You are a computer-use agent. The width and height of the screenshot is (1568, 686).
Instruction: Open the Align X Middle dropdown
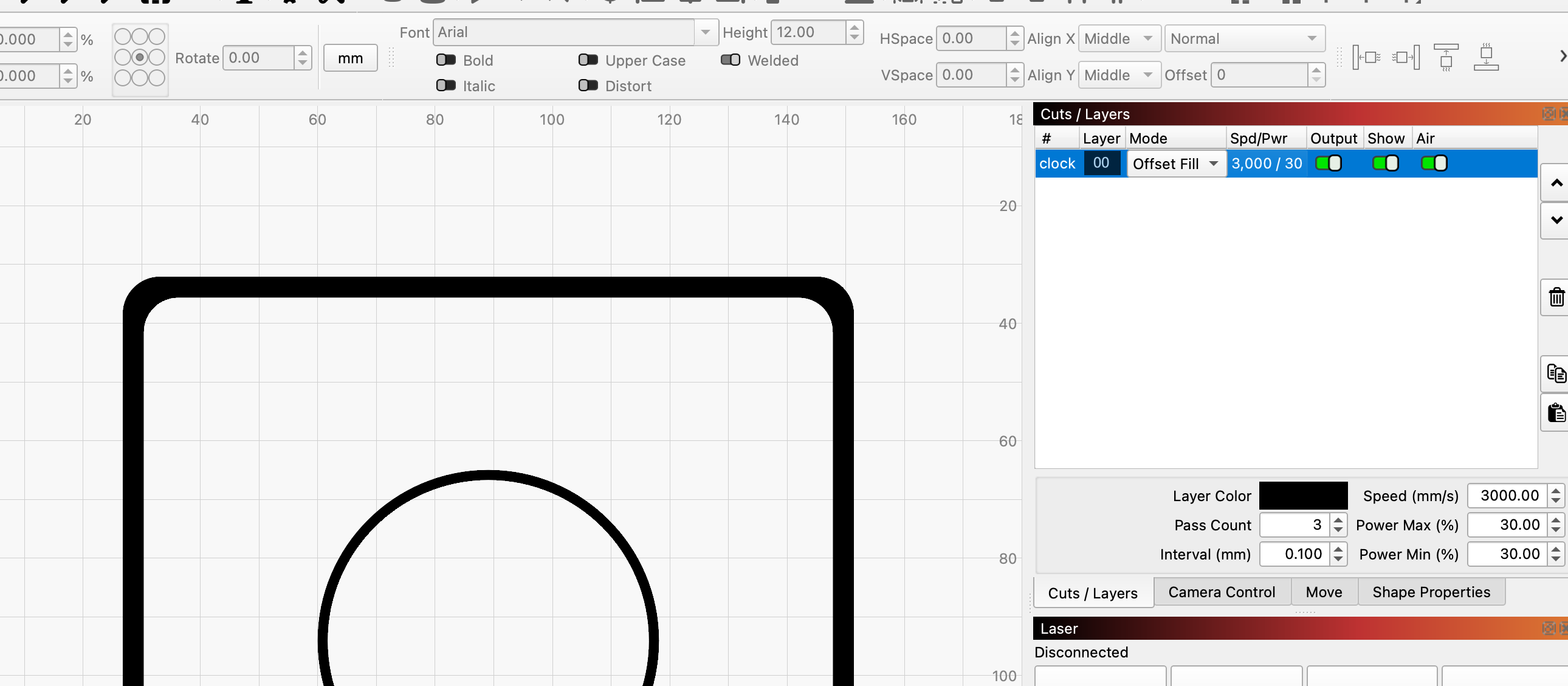(1119, 38)
